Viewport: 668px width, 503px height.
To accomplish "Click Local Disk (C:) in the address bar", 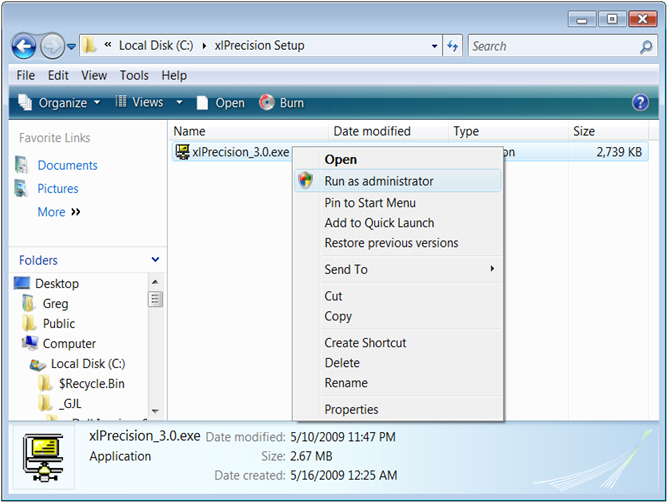I will [x=155, y=46].
